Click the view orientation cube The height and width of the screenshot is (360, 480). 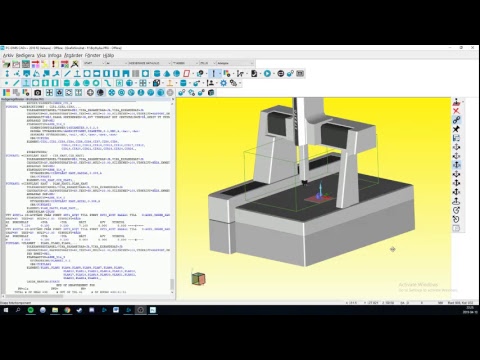[x=198, y=278]
